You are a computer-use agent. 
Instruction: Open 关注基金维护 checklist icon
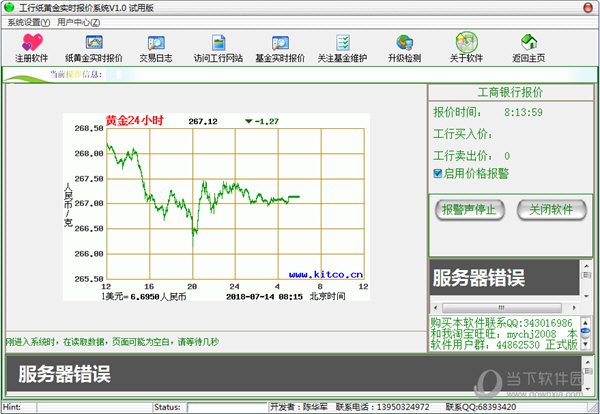pos(342,42)
